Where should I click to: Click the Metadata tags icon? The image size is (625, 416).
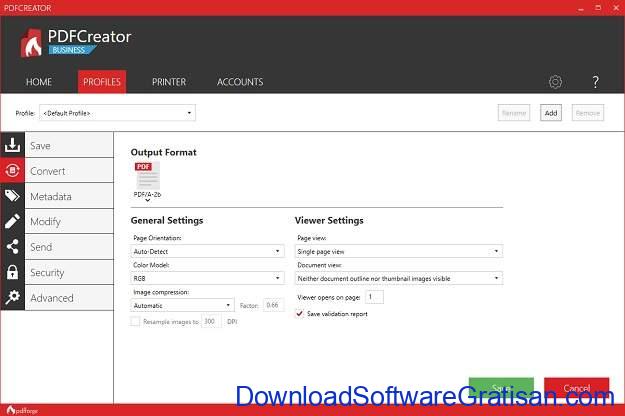pos(12,196)
